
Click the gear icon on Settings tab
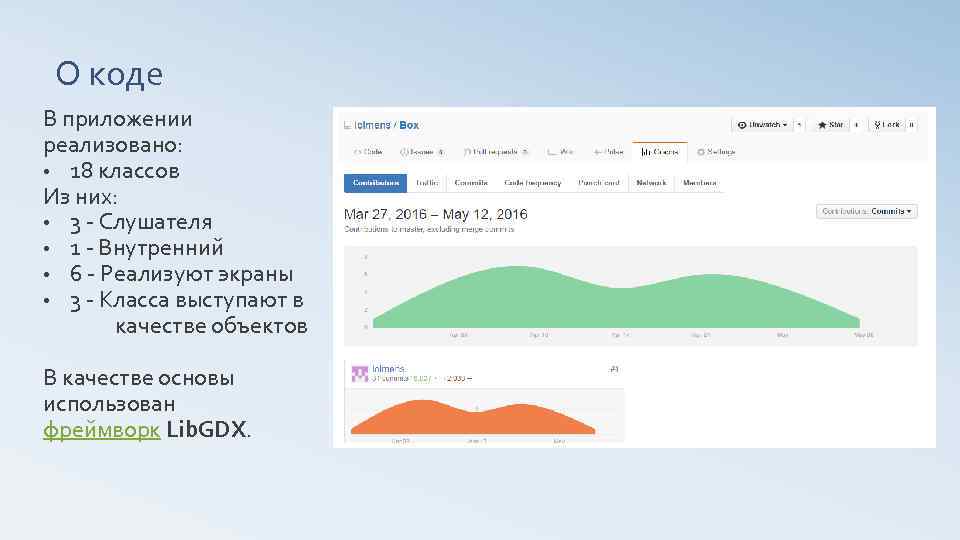701,152
